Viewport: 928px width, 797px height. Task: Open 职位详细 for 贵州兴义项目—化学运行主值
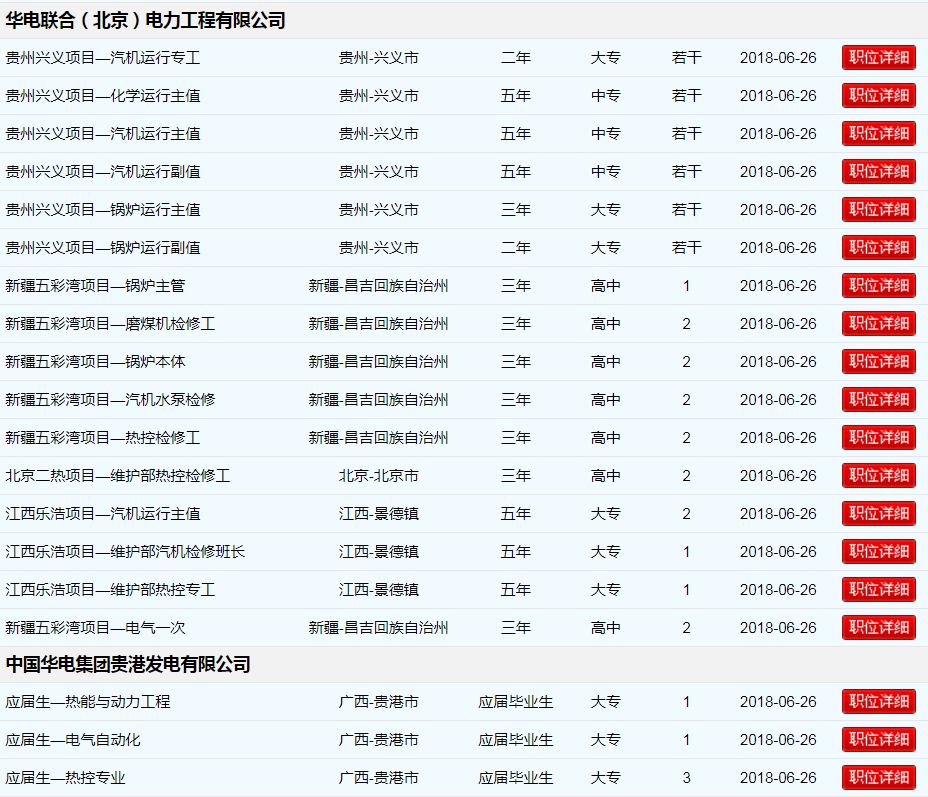(879, 95)
